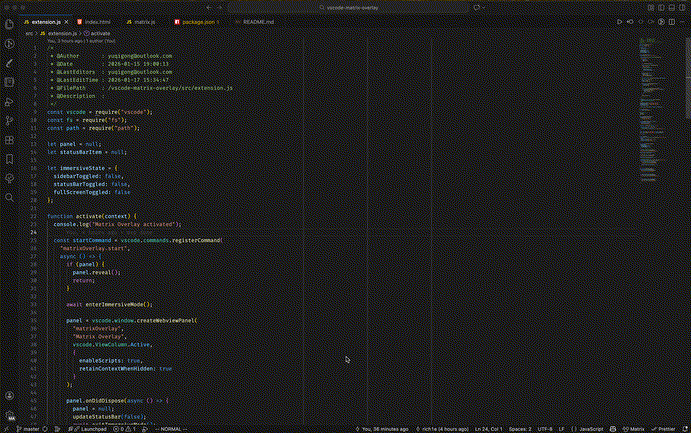The image size is (691, 433).
Task: Open the Search view in activity bar
Action: tap(10, 198)
